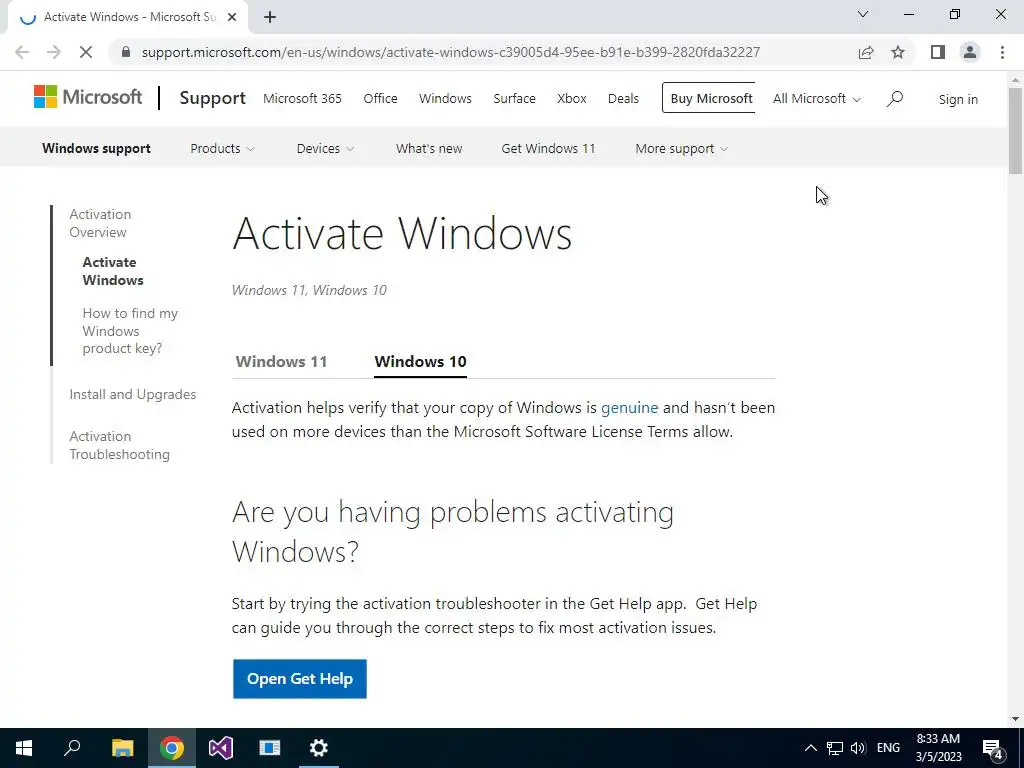Viewport: 1024px width, 768px height.
Task: Open Get Windows 11 link
Action: pyautogui.click(x=548, y=148)
